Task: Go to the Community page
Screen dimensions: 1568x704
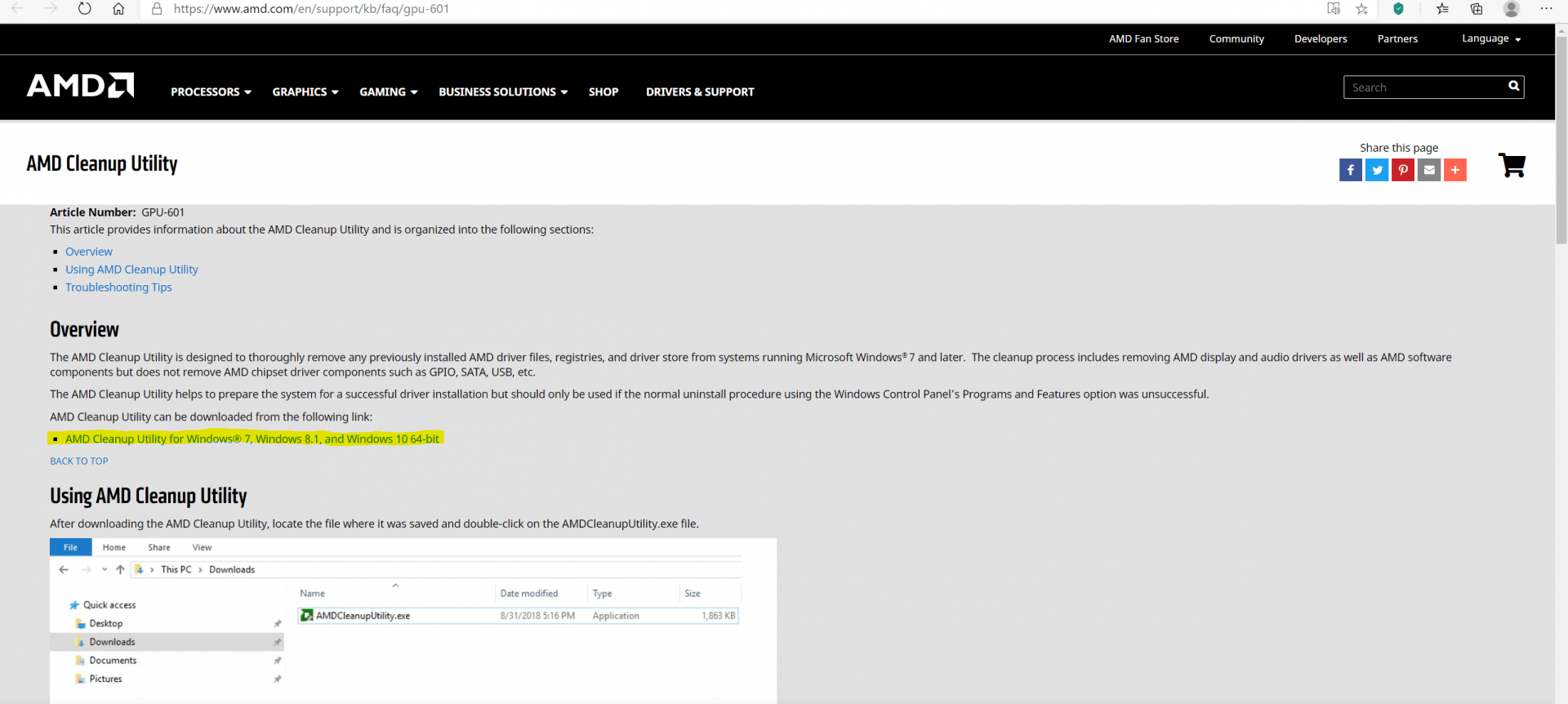Action: (1236, 39)
